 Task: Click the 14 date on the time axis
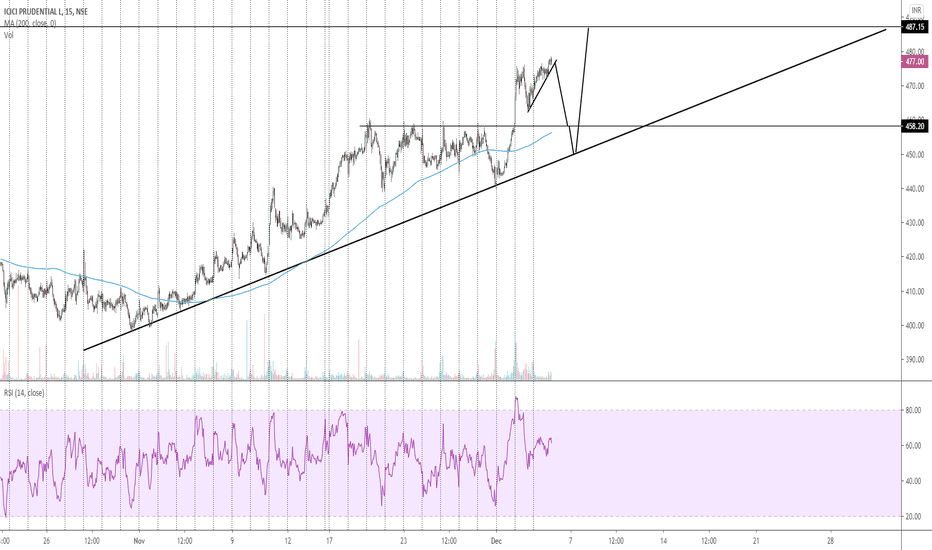[x=663, y=541]
